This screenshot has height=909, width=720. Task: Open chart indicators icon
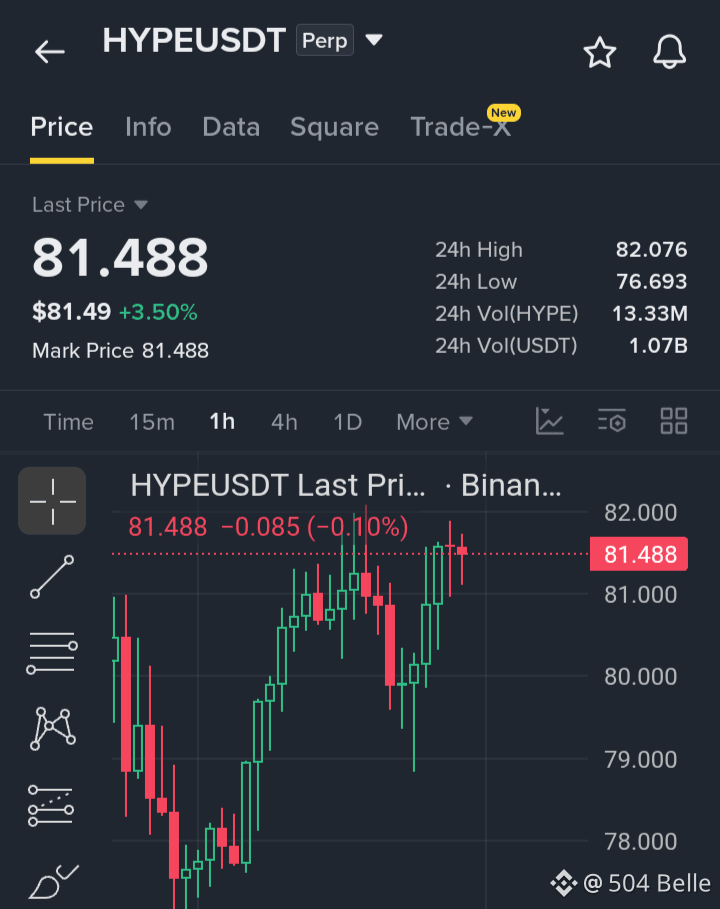[549, 421]
